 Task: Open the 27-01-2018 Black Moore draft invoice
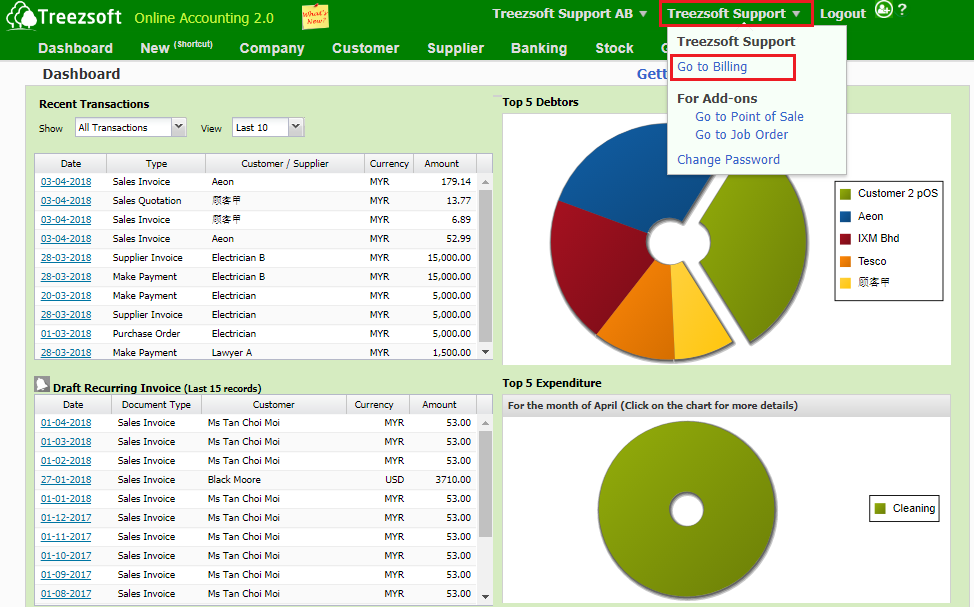66,480
